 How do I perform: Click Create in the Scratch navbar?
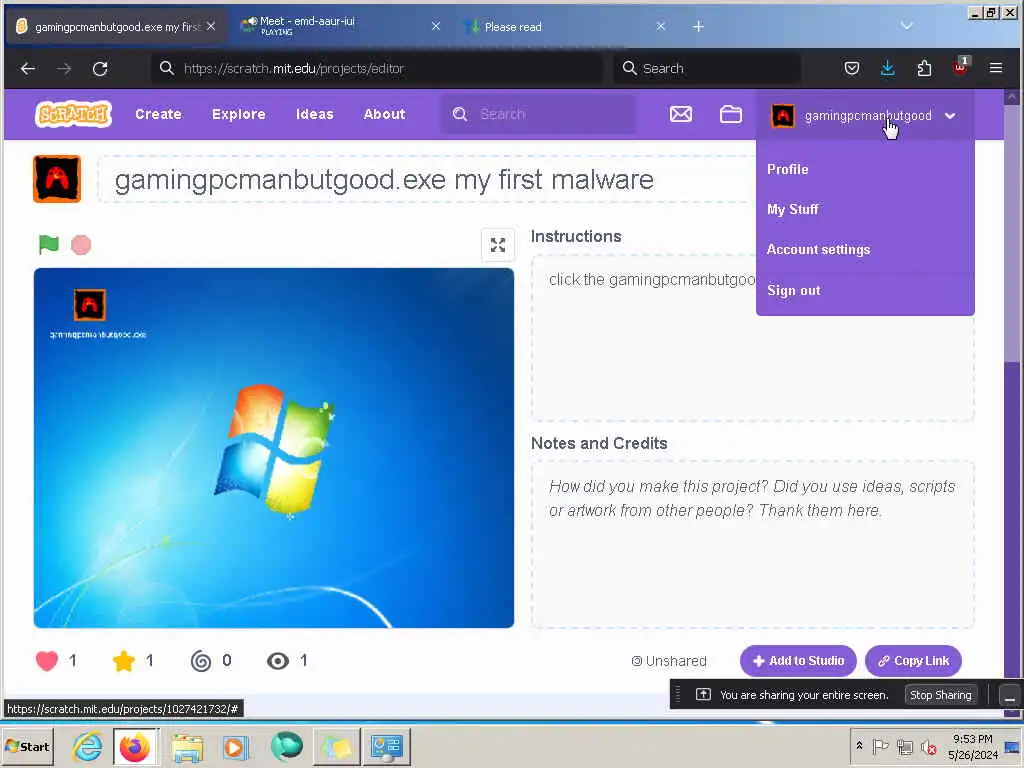pos(158,114)
